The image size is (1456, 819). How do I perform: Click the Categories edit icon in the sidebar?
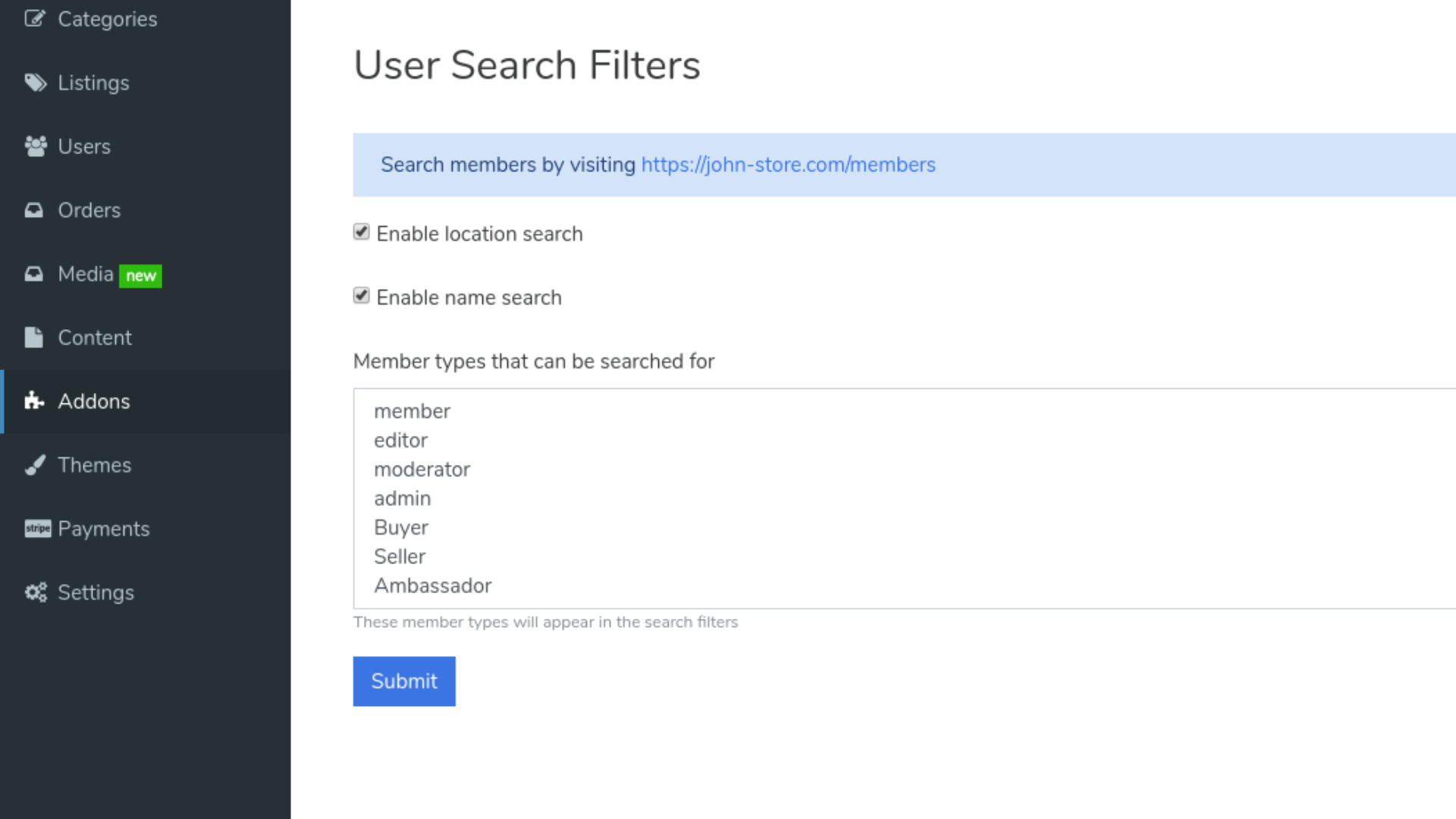click(35, 18)
